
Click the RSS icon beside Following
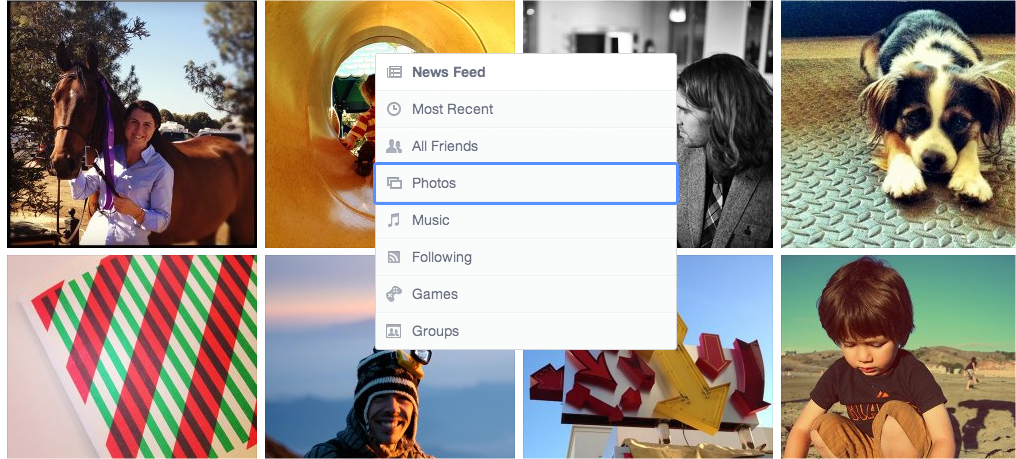tap(394, 257)
